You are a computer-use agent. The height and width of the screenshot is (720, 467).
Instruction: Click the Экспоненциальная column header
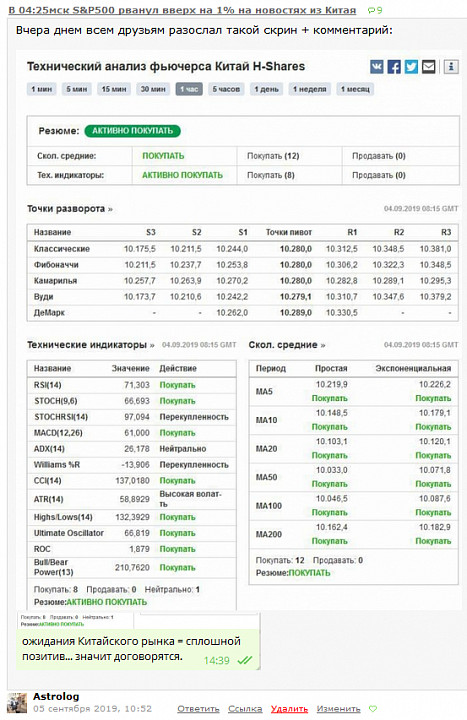[x=413, y=368]
